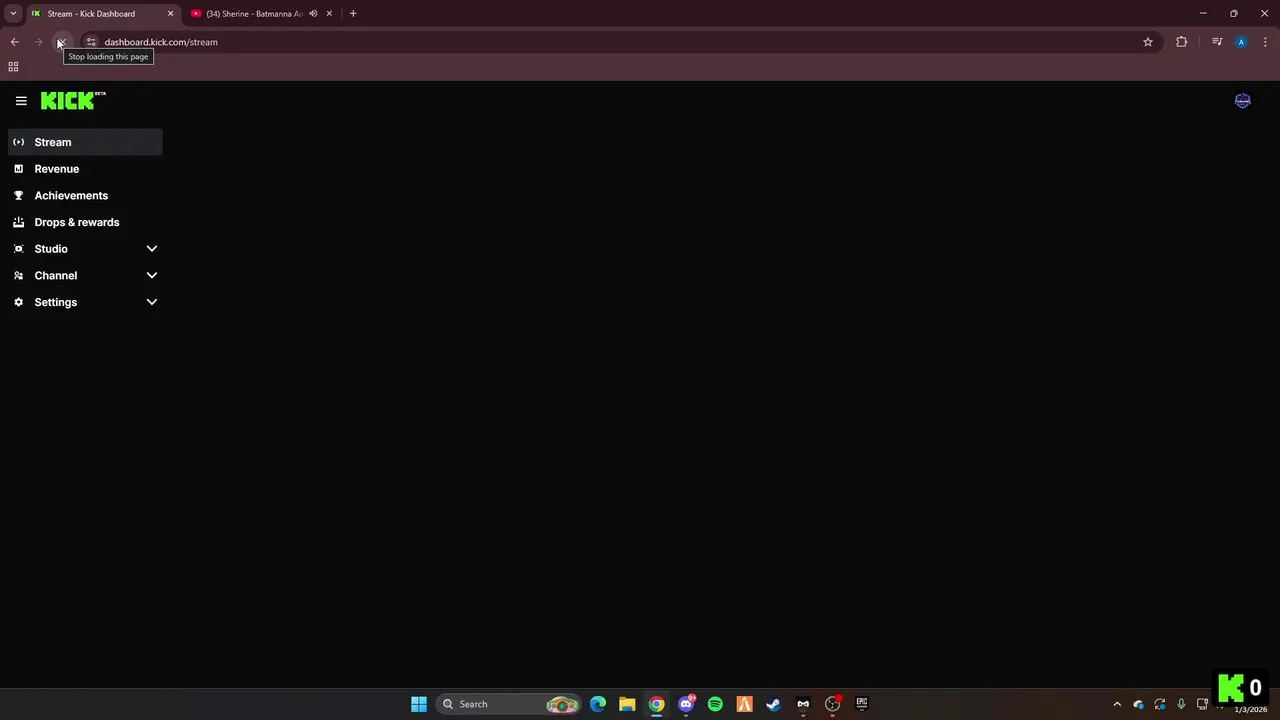Open the Windows Start menu
Image resolution: width=1280 pixels, height=720 pixels.
click(419, 704)
